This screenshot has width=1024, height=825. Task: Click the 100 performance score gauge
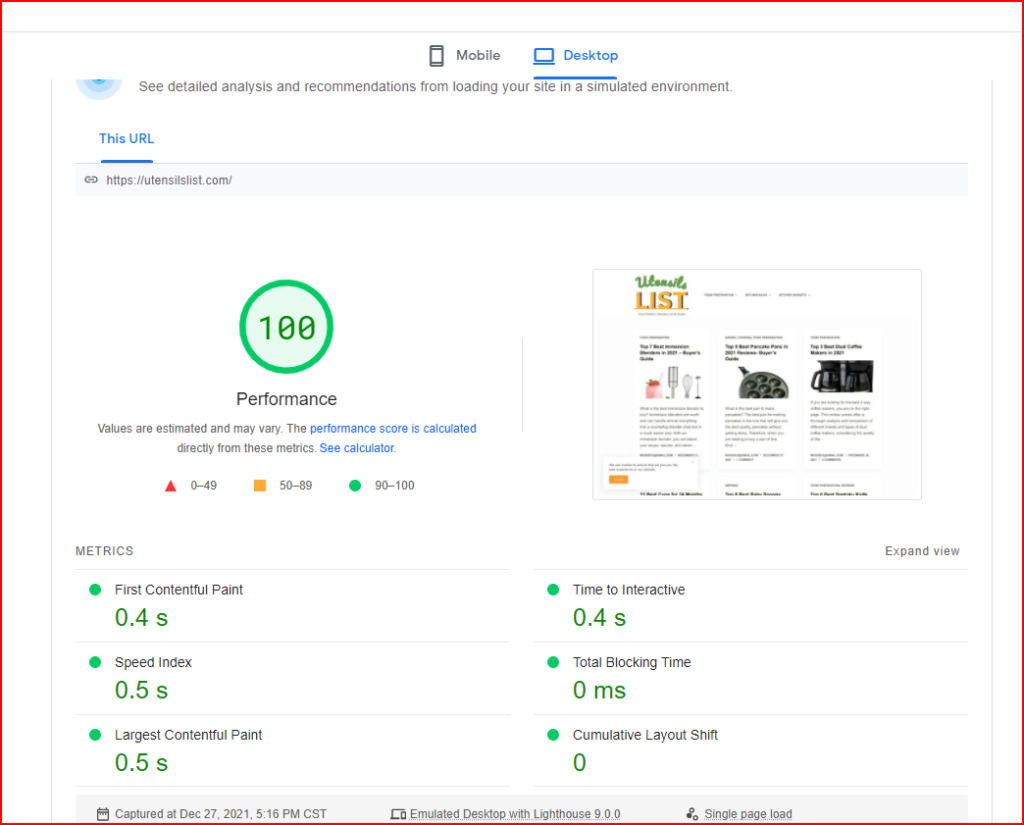tap(287, 327)
